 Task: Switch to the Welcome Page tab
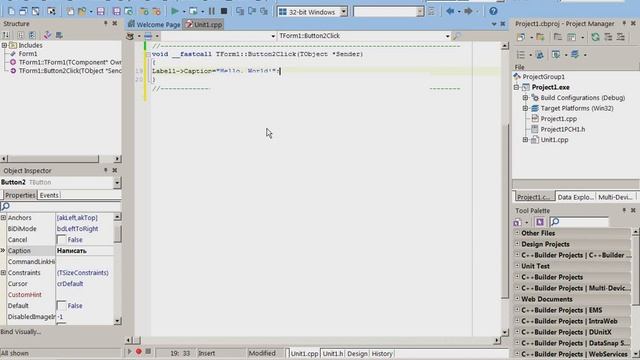tap(154, 24)
